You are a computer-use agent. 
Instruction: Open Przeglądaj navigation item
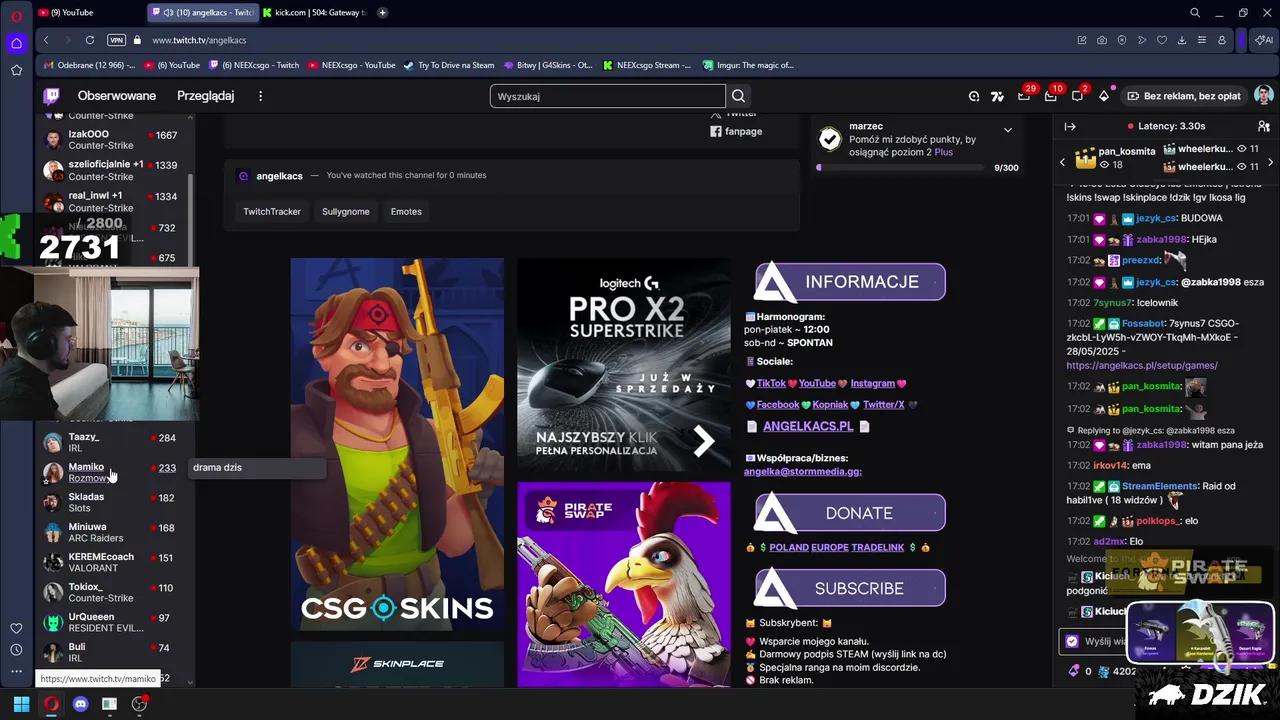pos(205,96)
